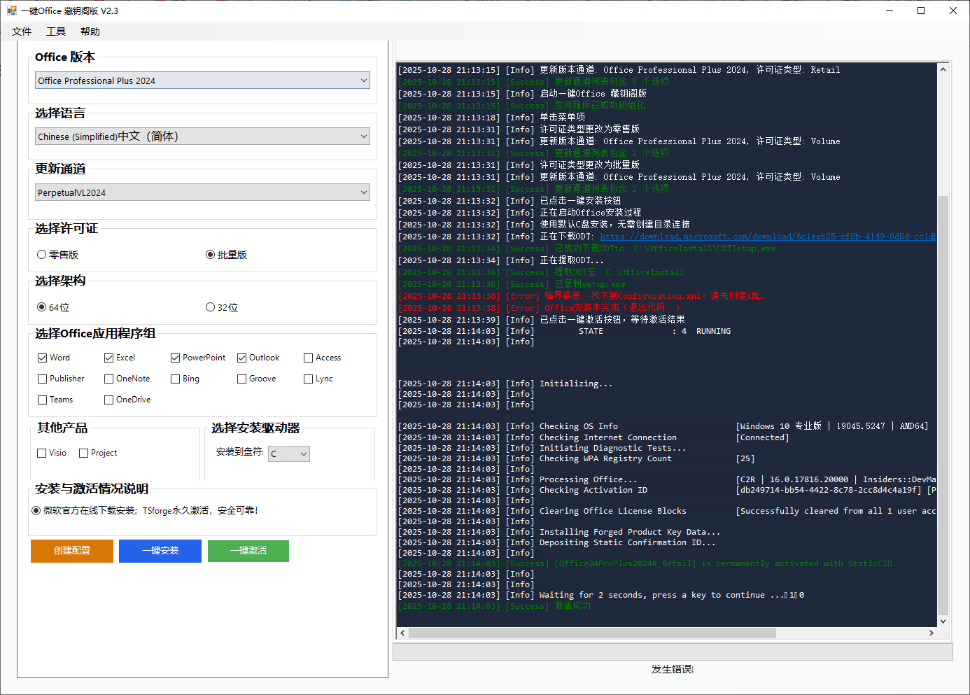Click the orange 创建配置 button

click(72, 551)
